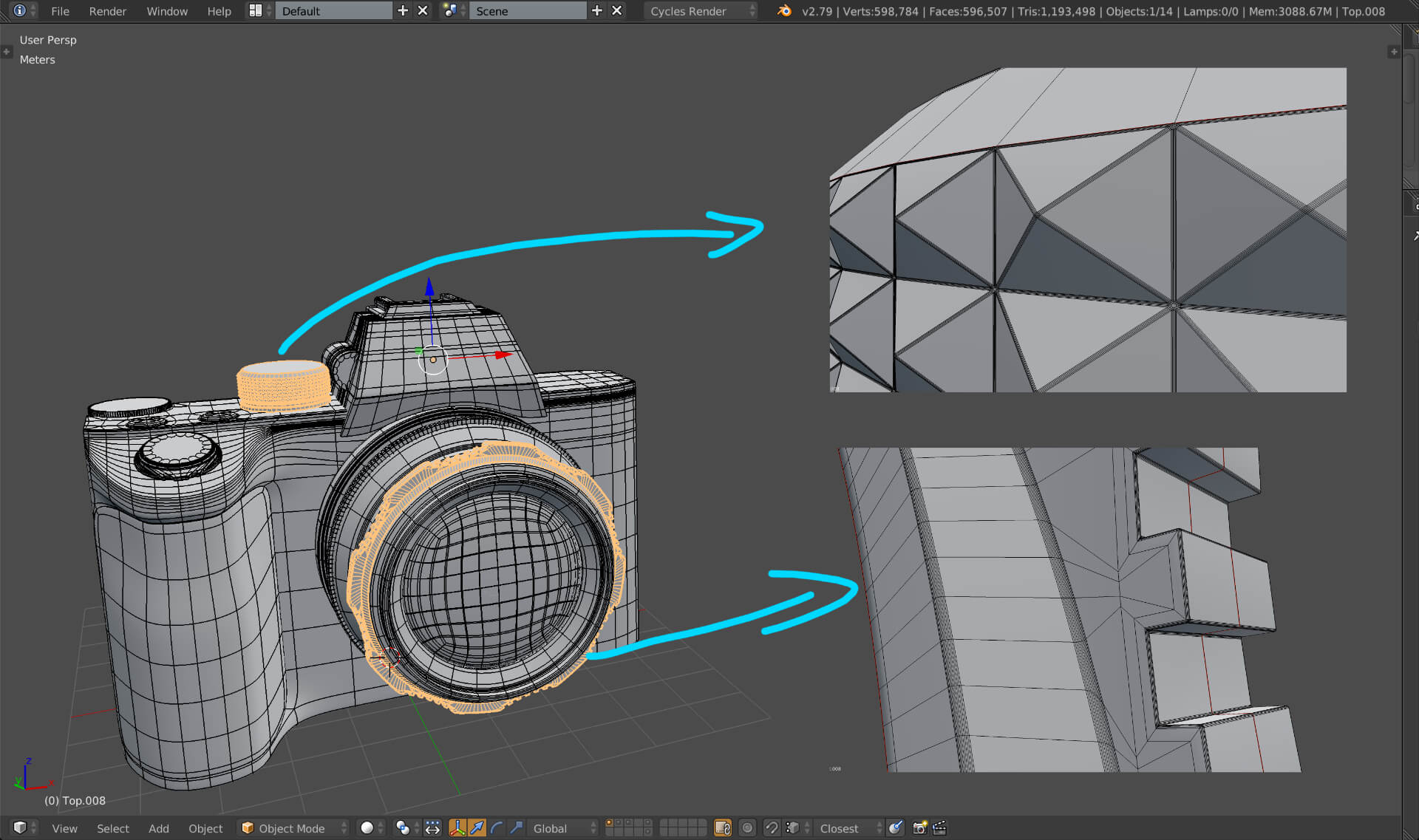The width and height of the screenshot is (1419, 840).
Task: Open the viewport Object menu
Action: point(205,828)
